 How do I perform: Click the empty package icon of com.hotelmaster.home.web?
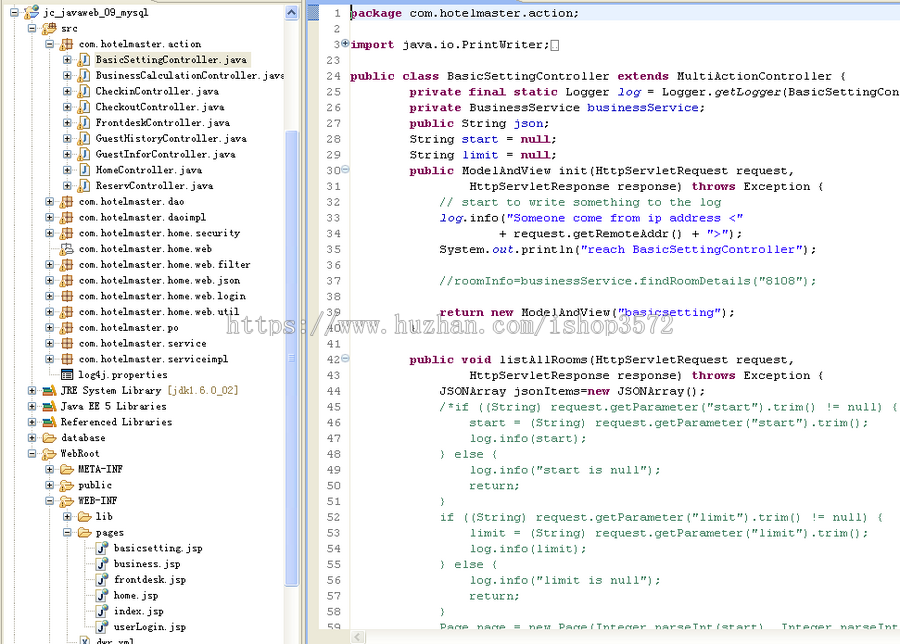(x=67, y=249)
